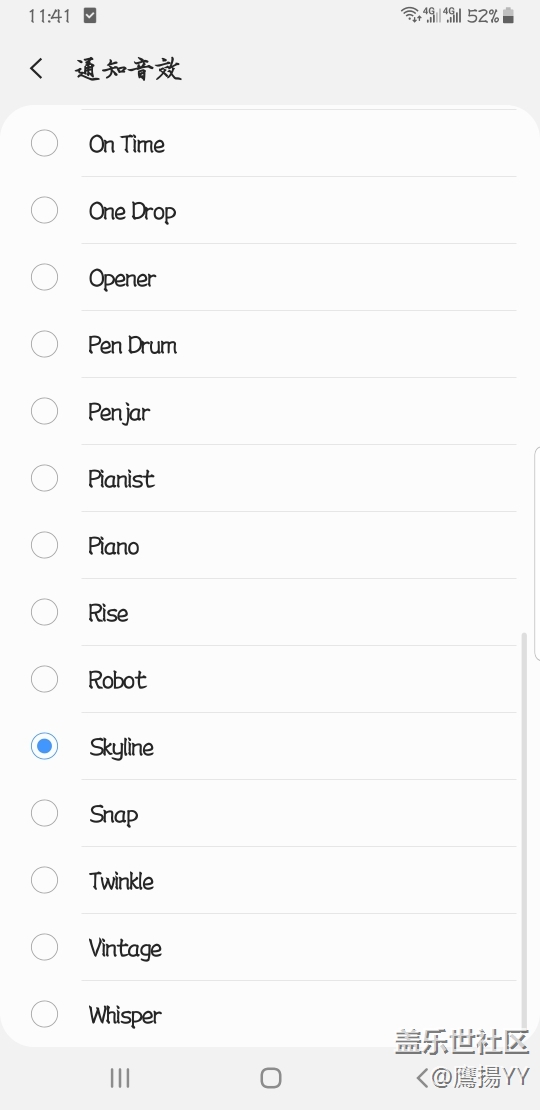
Task: Open recent apps navigation button
Action: pos(120,1077)
